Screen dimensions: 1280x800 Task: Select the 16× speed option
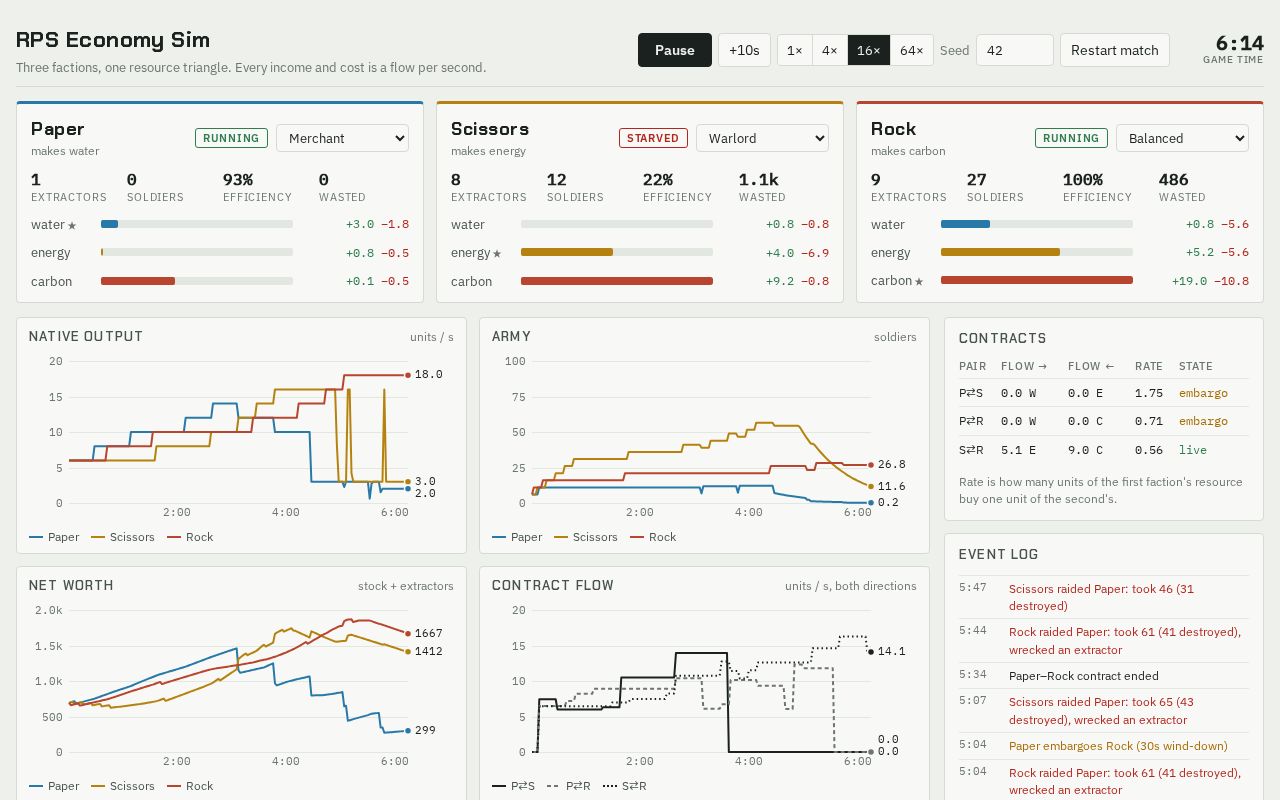(x=868, y=50)
